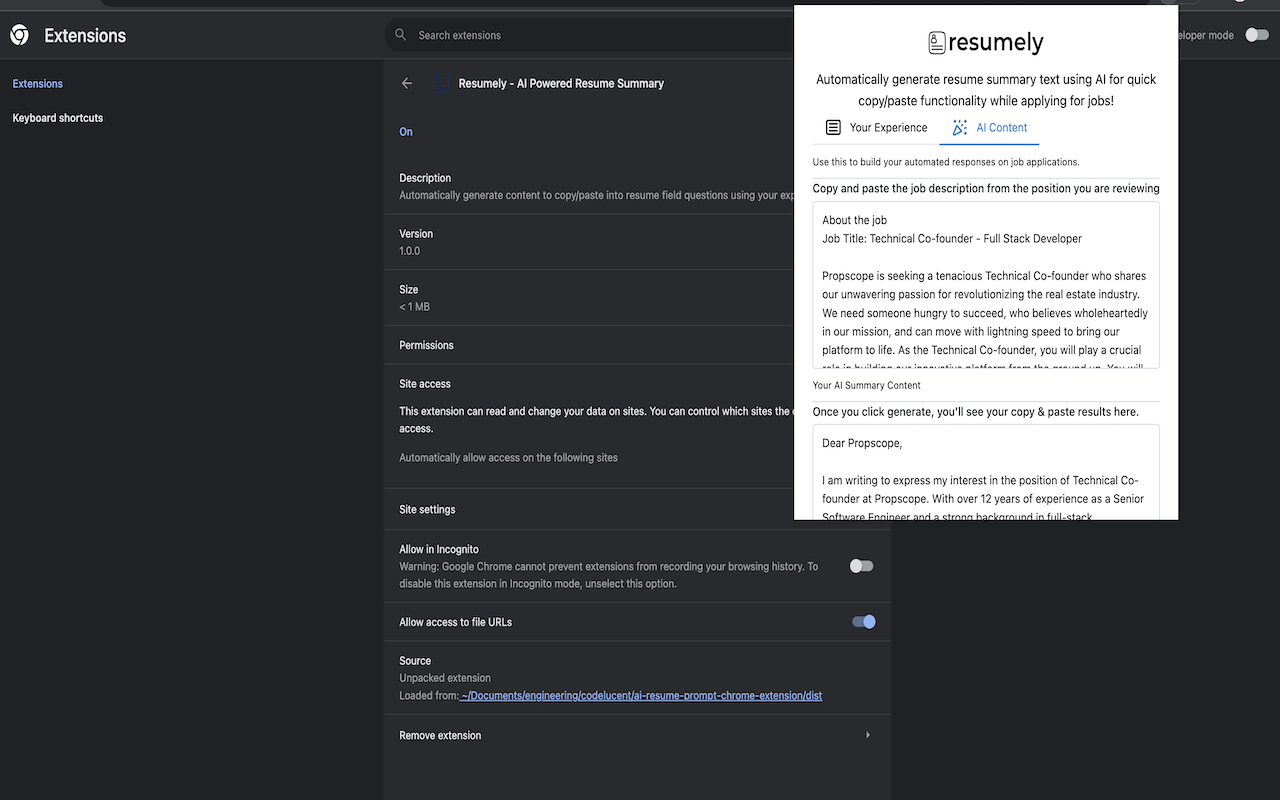Open the Keyboard shortcuts page
This screenshot has height=800, width=1280.
57,117
